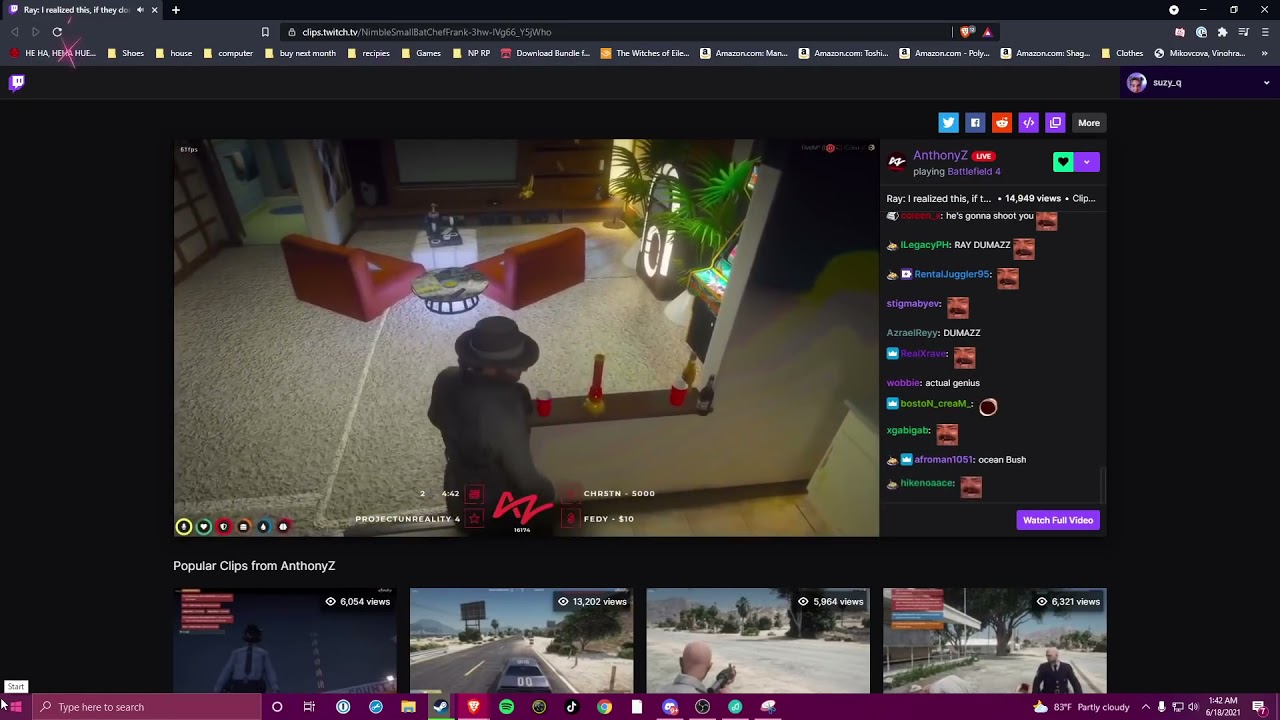The width and height of the screenshot is (1280, 720).
Task: Open Download Bundle bookmark
Action: coord(546,53)
